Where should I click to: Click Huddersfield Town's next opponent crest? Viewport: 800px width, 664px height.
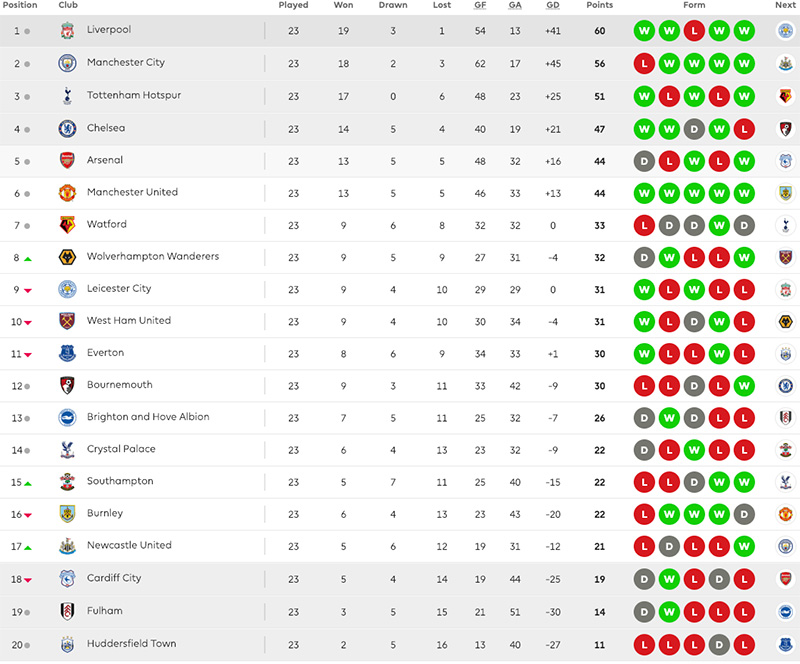click(786, 643)
